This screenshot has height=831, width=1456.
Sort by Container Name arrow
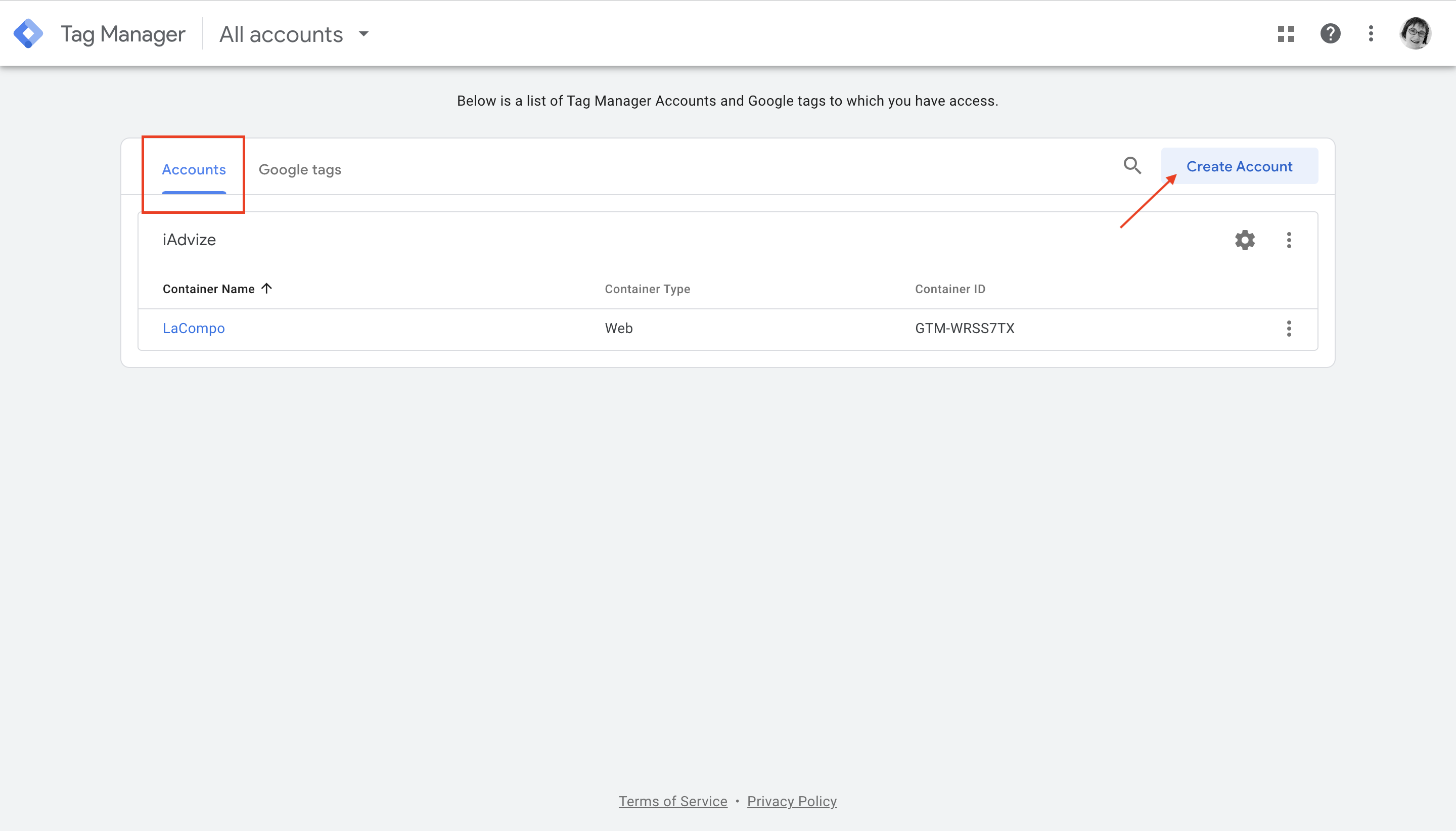pos(266,288)
